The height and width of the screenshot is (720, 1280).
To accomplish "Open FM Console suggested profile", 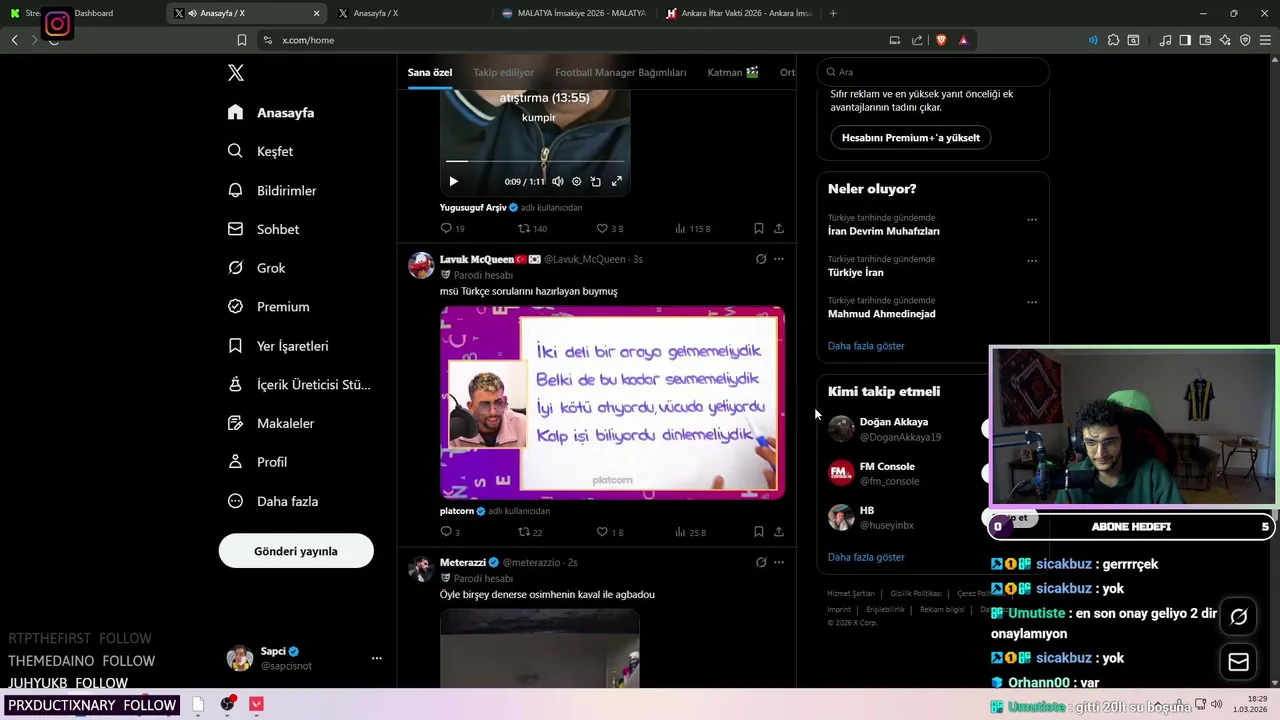I will point(887,466).
